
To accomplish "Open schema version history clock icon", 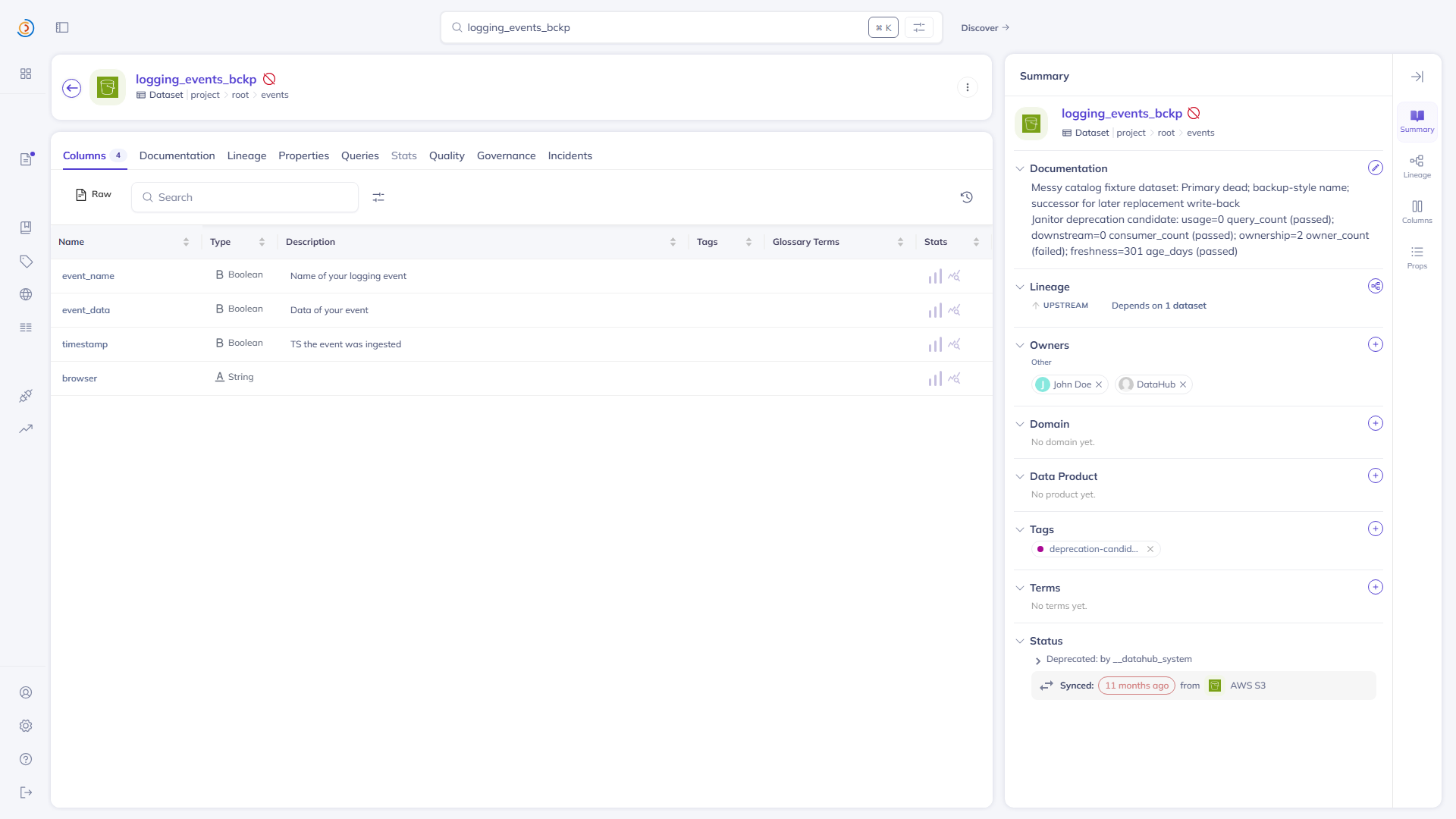I will (x=967, y=197).
